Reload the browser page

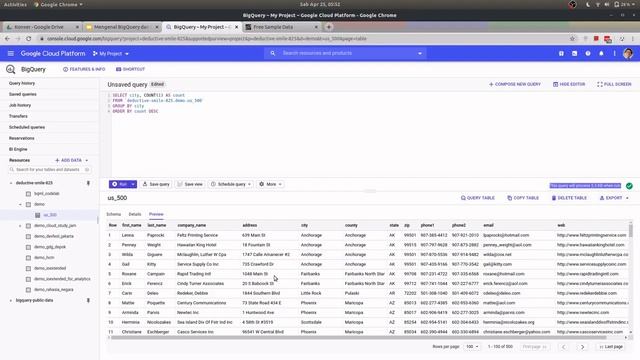click(x=29, y=39)
